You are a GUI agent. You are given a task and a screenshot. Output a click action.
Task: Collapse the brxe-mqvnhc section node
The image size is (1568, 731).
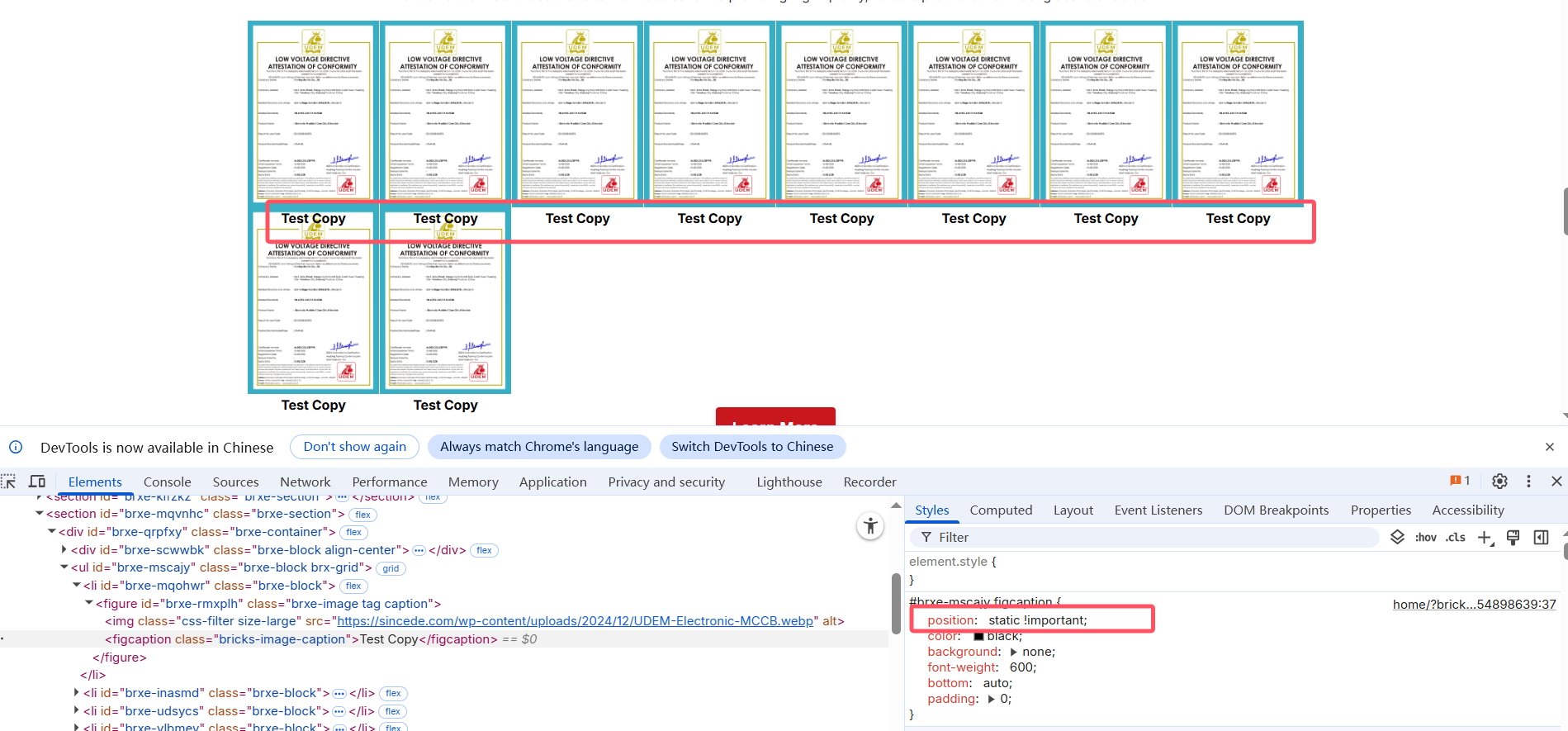click(39, 514)
